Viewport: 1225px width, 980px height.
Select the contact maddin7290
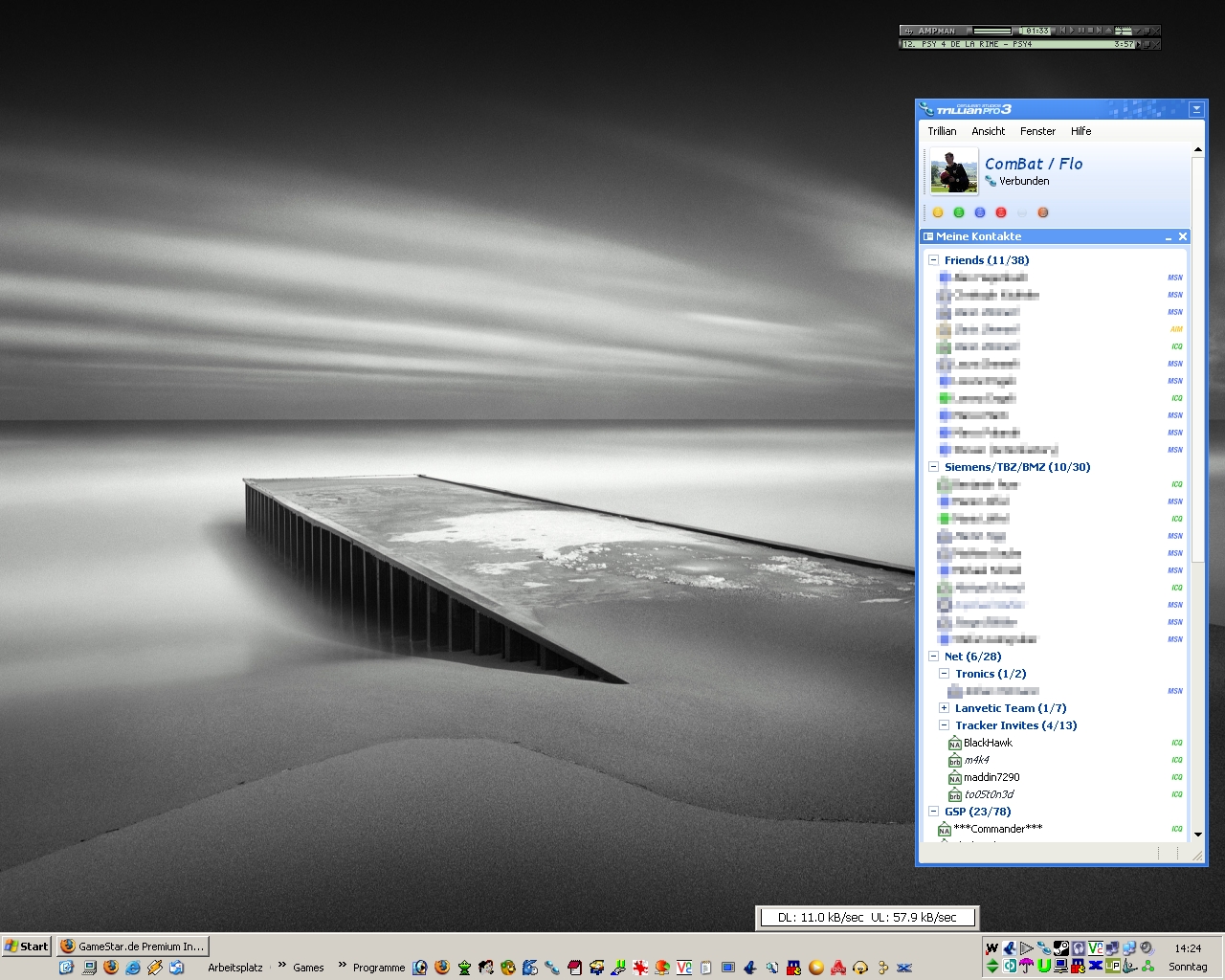[991, 777]
